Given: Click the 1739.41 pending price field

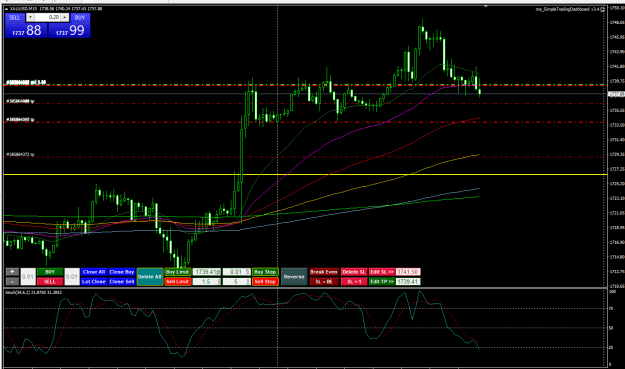Looking at the screenshot, I should (x=206, y=272).
